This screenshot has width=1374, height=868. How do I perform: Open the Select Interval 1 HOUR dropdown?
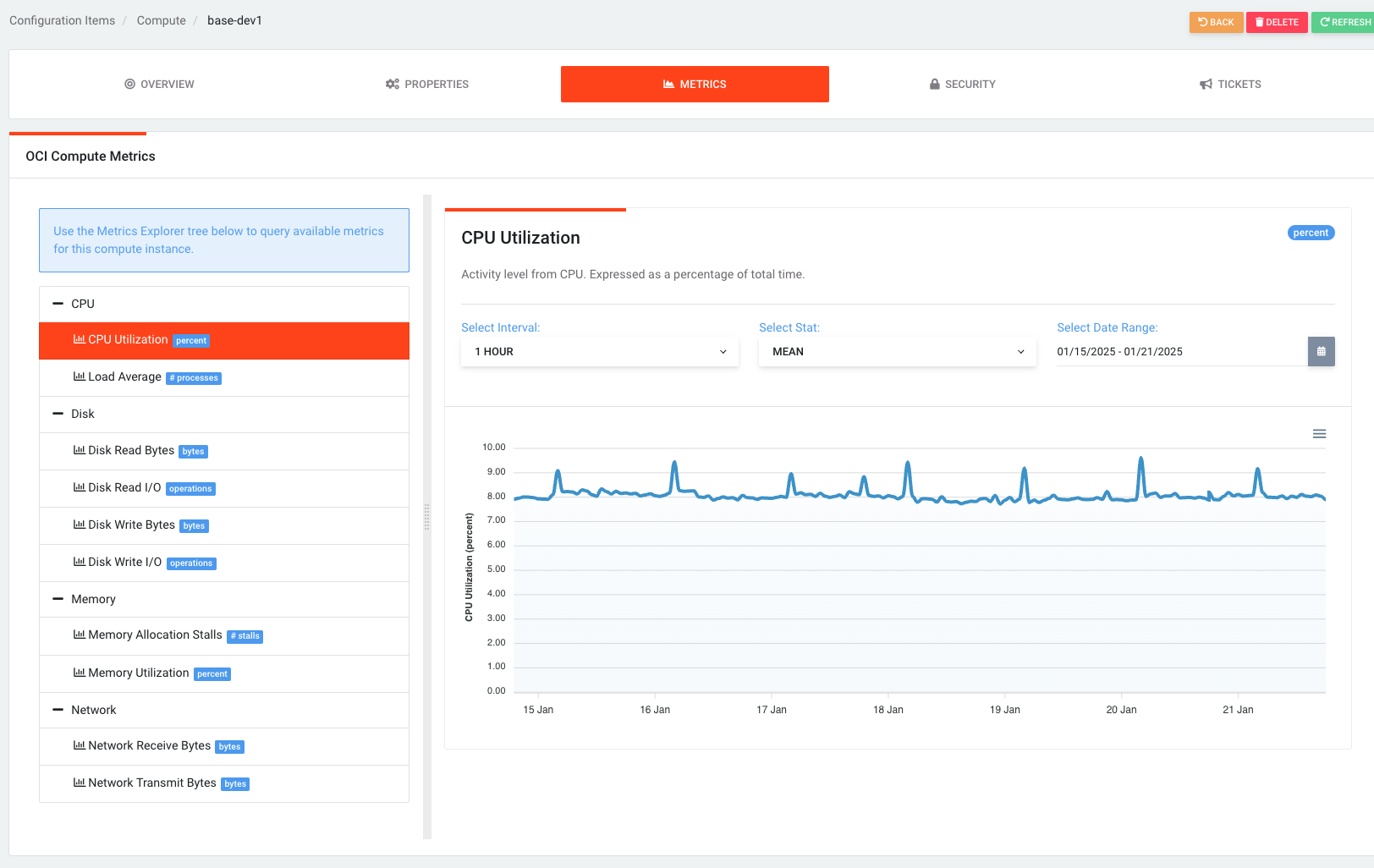coord(600,352)
